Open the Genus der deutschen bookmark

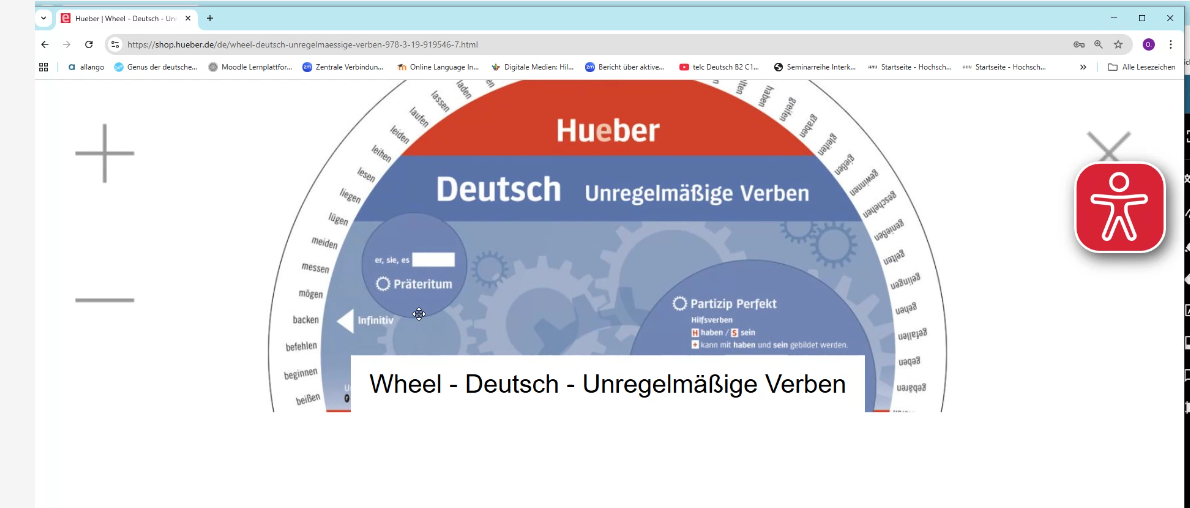tap(156, 67)
